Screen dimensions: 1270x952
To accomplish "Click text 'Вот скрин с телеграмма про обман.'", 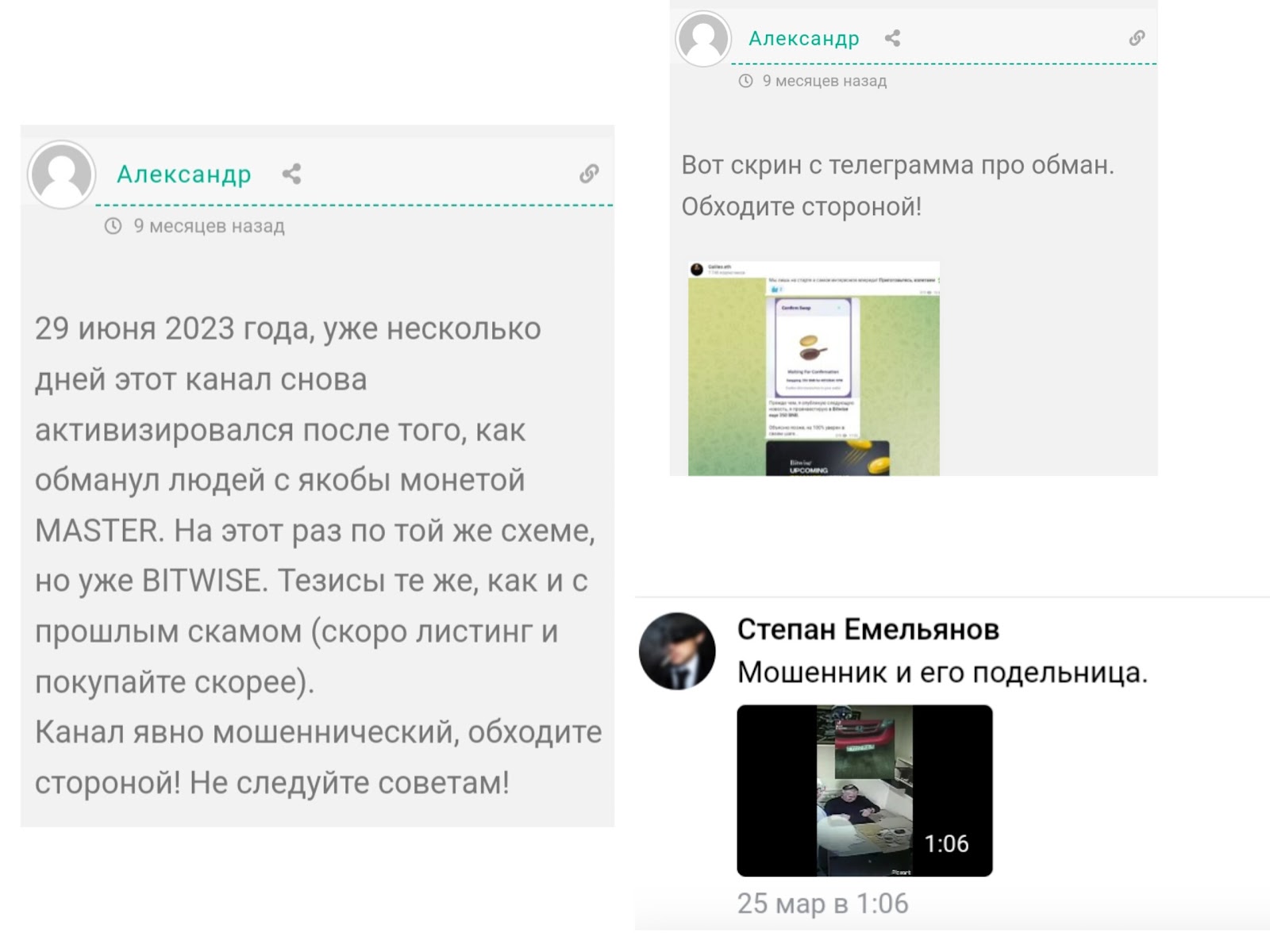I will click(898, 165).
